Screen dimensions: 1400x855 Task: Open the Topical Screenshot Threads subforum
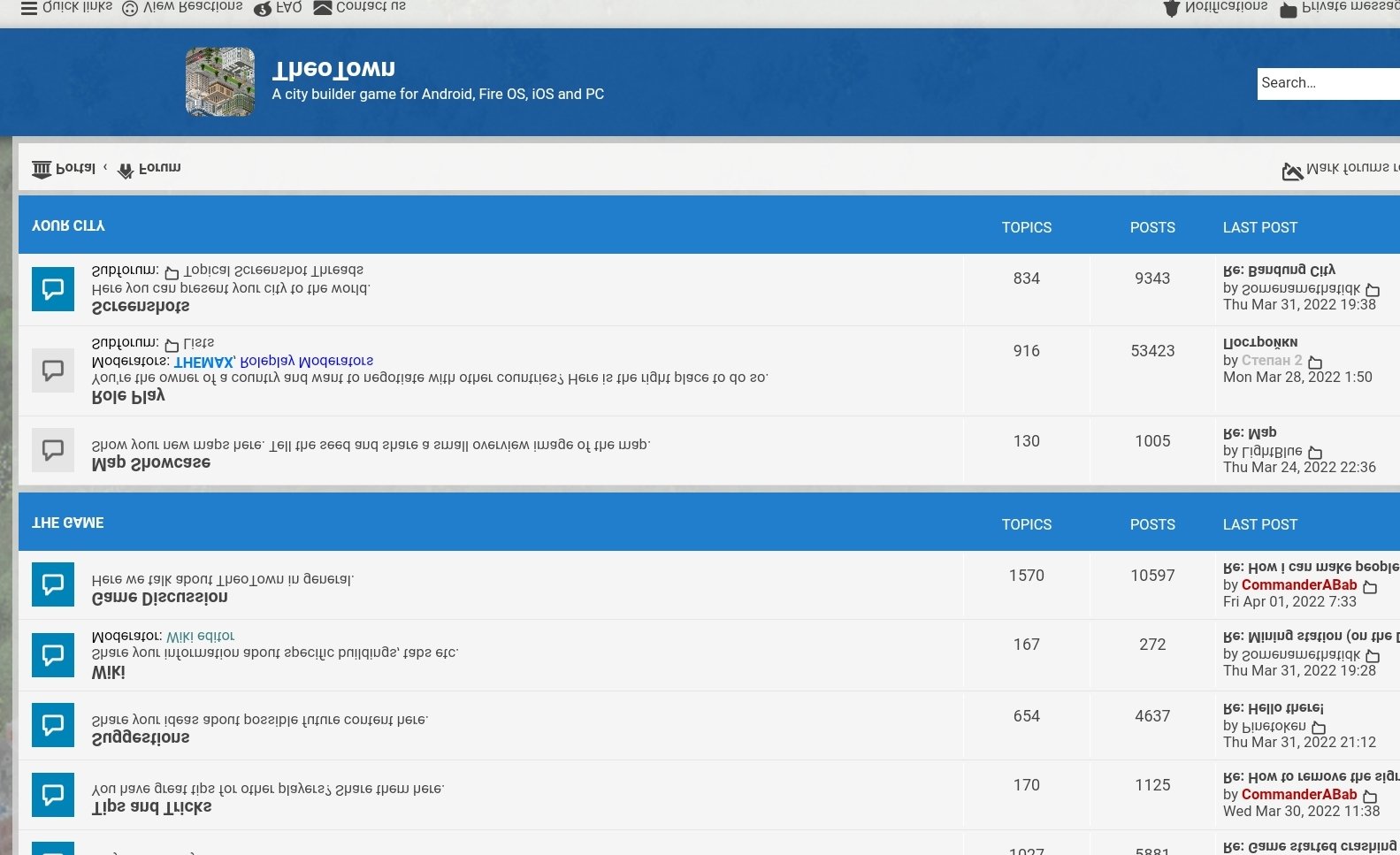point(273,270)
